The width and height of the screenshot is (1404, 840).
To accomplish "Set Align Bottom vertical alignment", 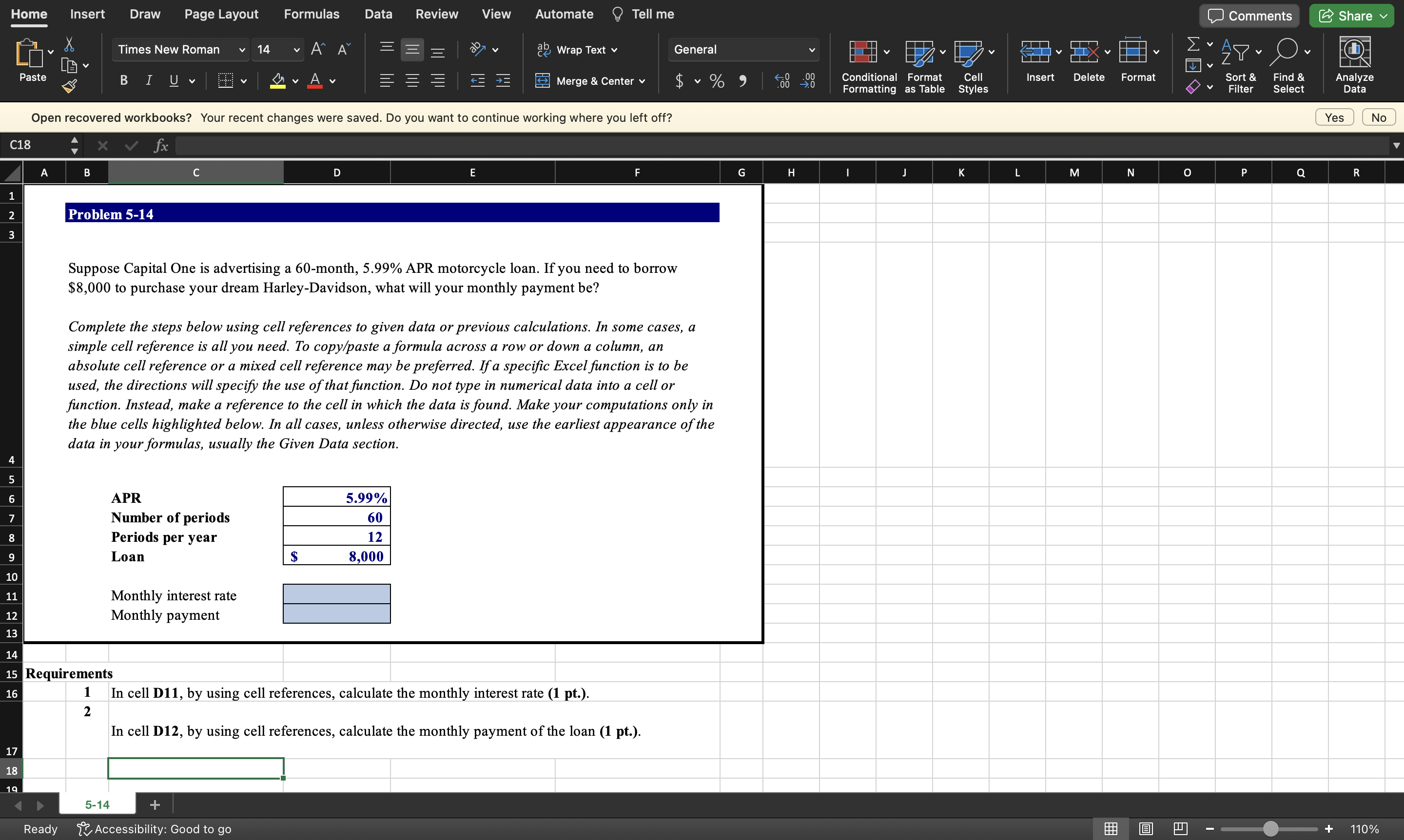I will pos(438,49).
